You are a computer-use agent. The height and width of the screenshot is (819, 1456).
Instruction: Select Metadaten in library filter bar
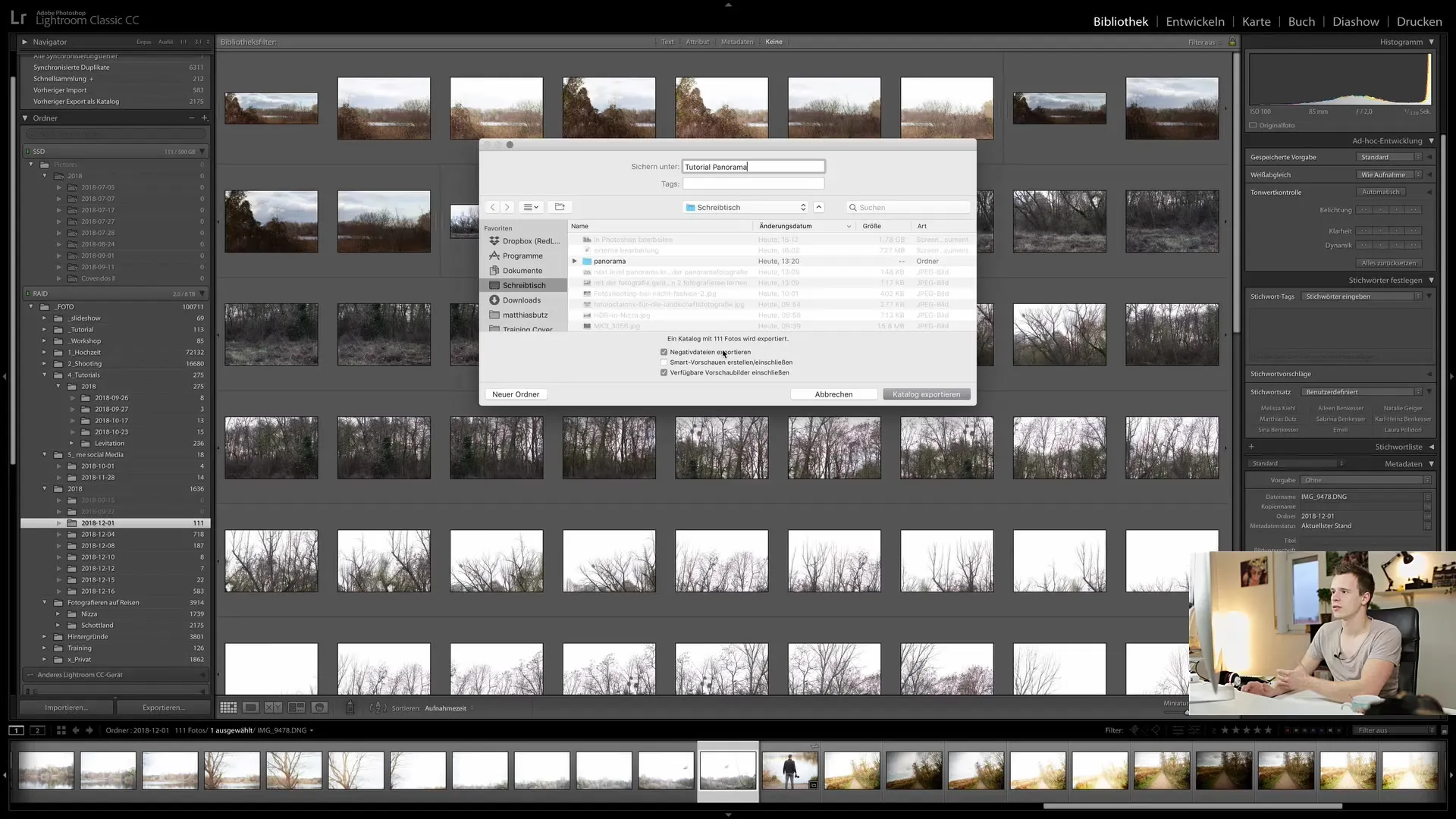[737, 42]
